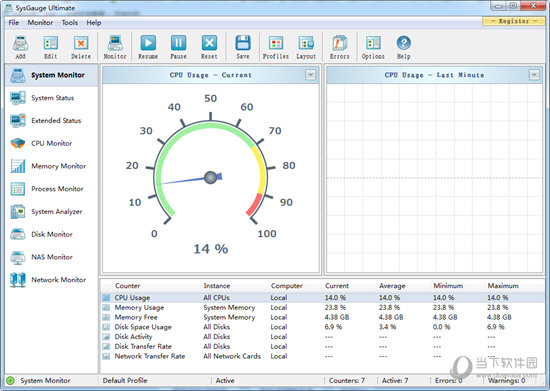Viewport: 550px width, 391px height.
Task: Select Process Monitor in the sidebar
Action: click(52, 189)
